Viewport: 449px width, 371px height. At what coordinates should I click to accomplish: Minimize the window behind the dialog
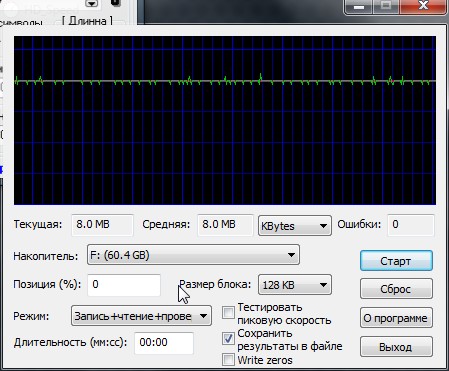tap(359, 6)
